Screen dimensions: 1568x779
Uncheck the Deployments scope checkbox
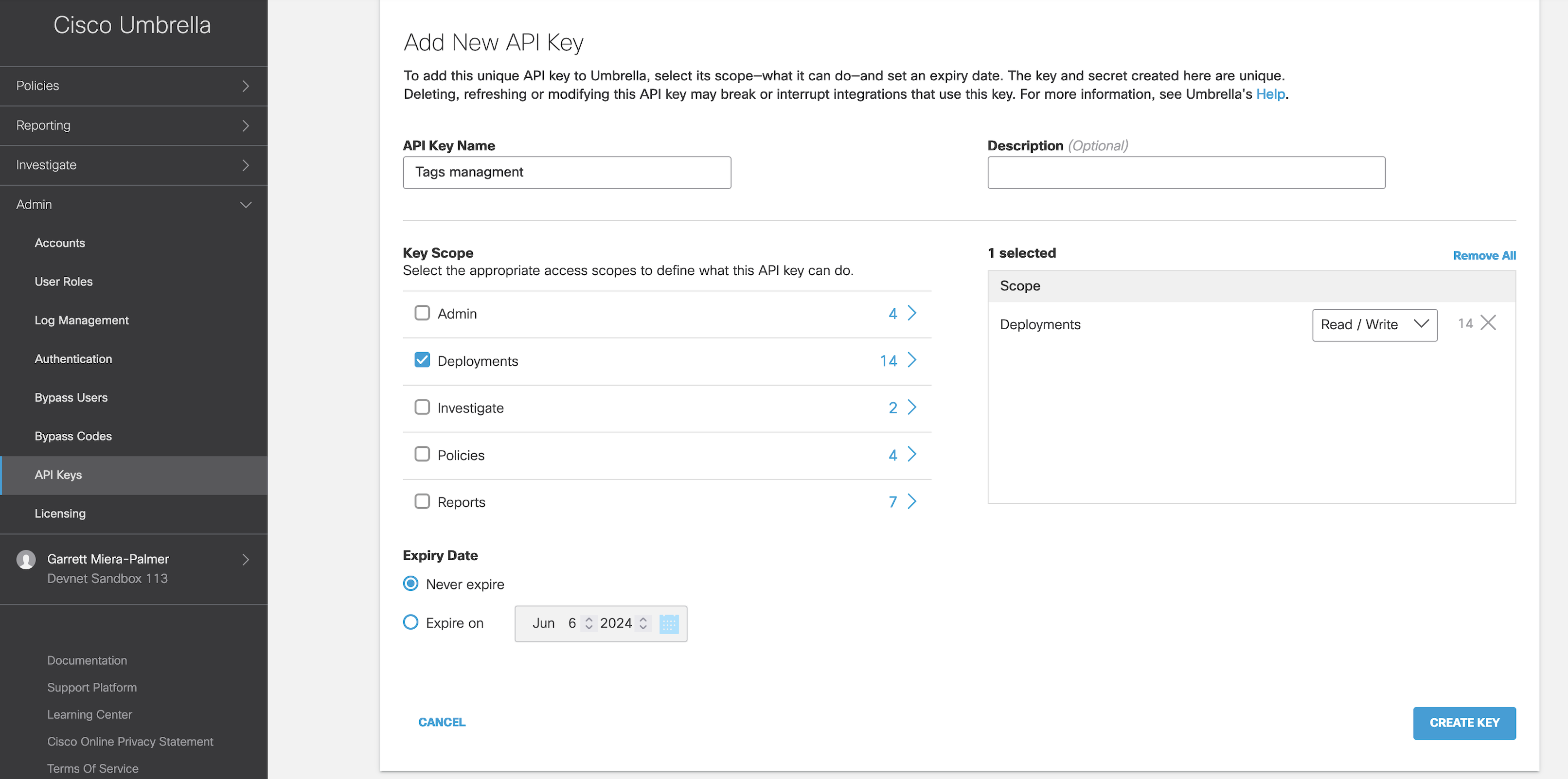pos(422,360)
